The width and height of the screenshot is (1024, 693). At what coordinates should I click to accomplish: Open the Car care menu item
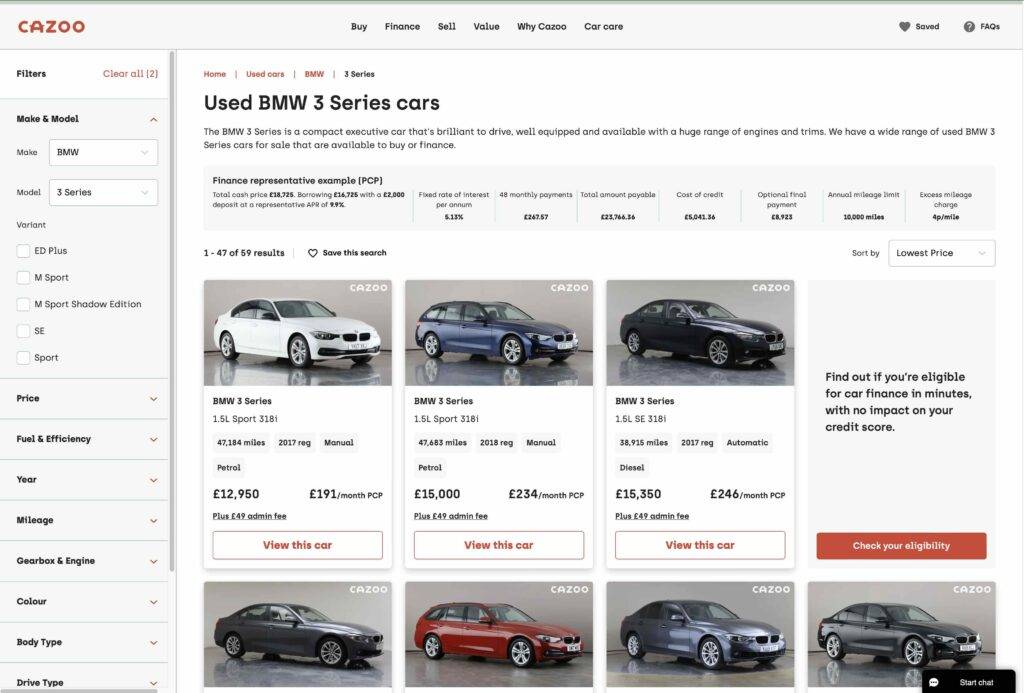(603, 26)
